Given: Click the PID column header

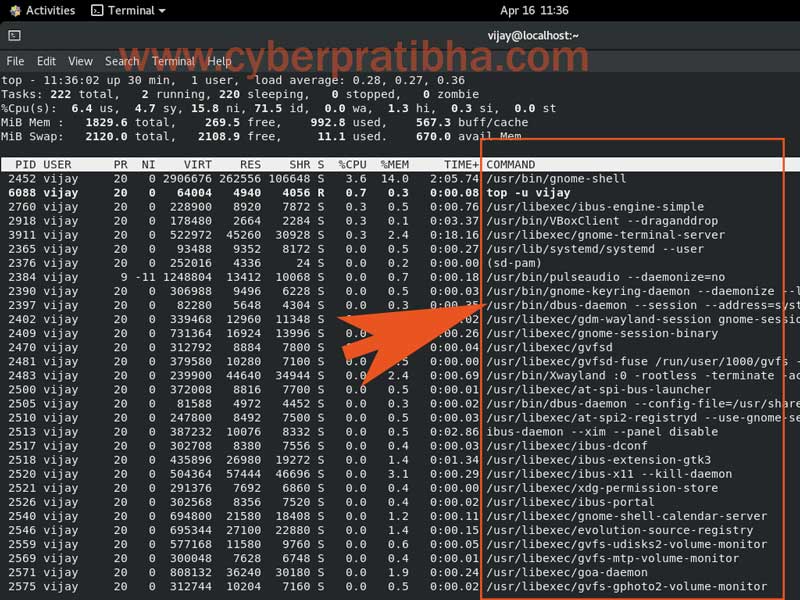Looking at the screenshot, I should pos(26,164).
